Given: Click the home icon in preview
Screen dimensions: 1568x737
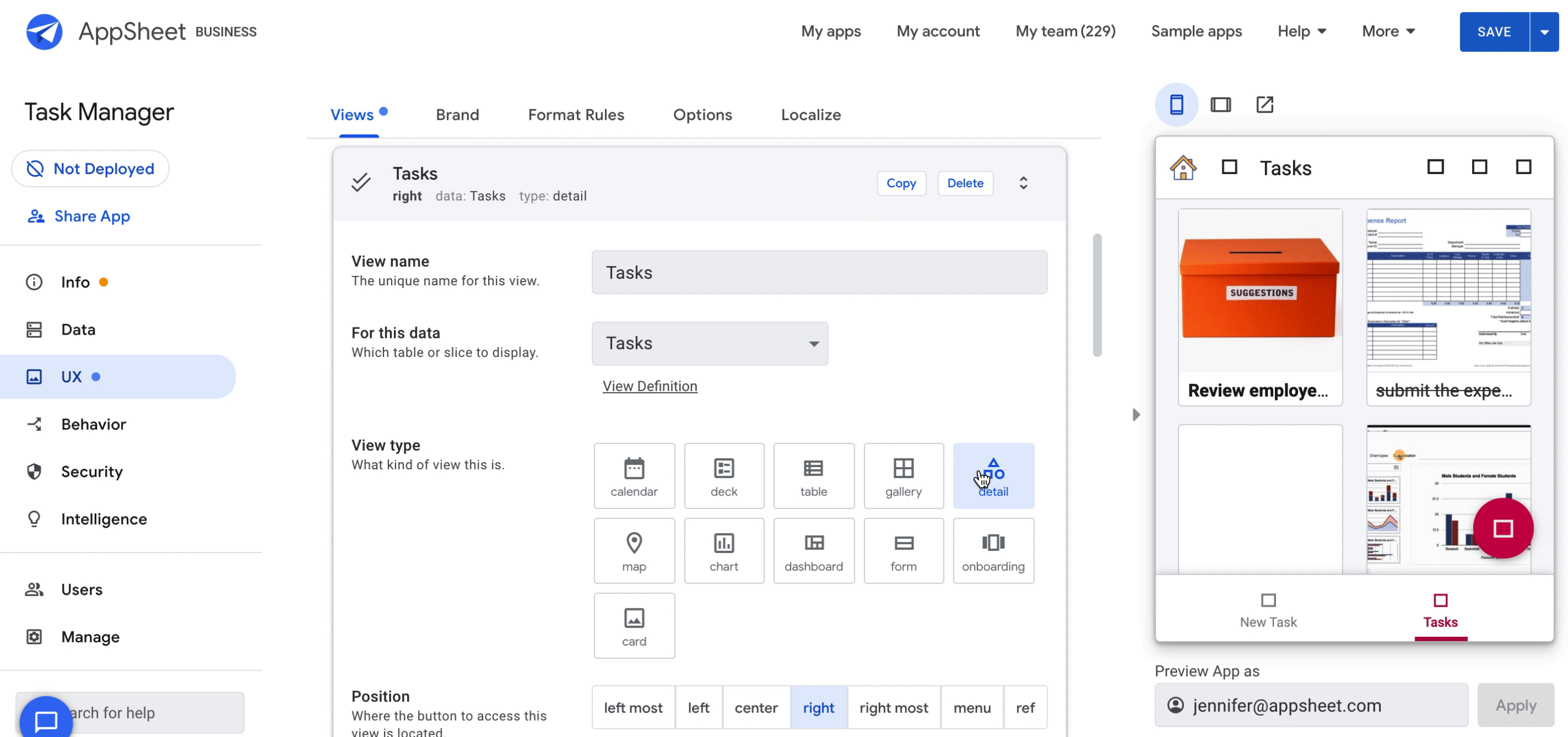Looking at the screenshot, I should pyautogui.click(x=1183, y=168).
